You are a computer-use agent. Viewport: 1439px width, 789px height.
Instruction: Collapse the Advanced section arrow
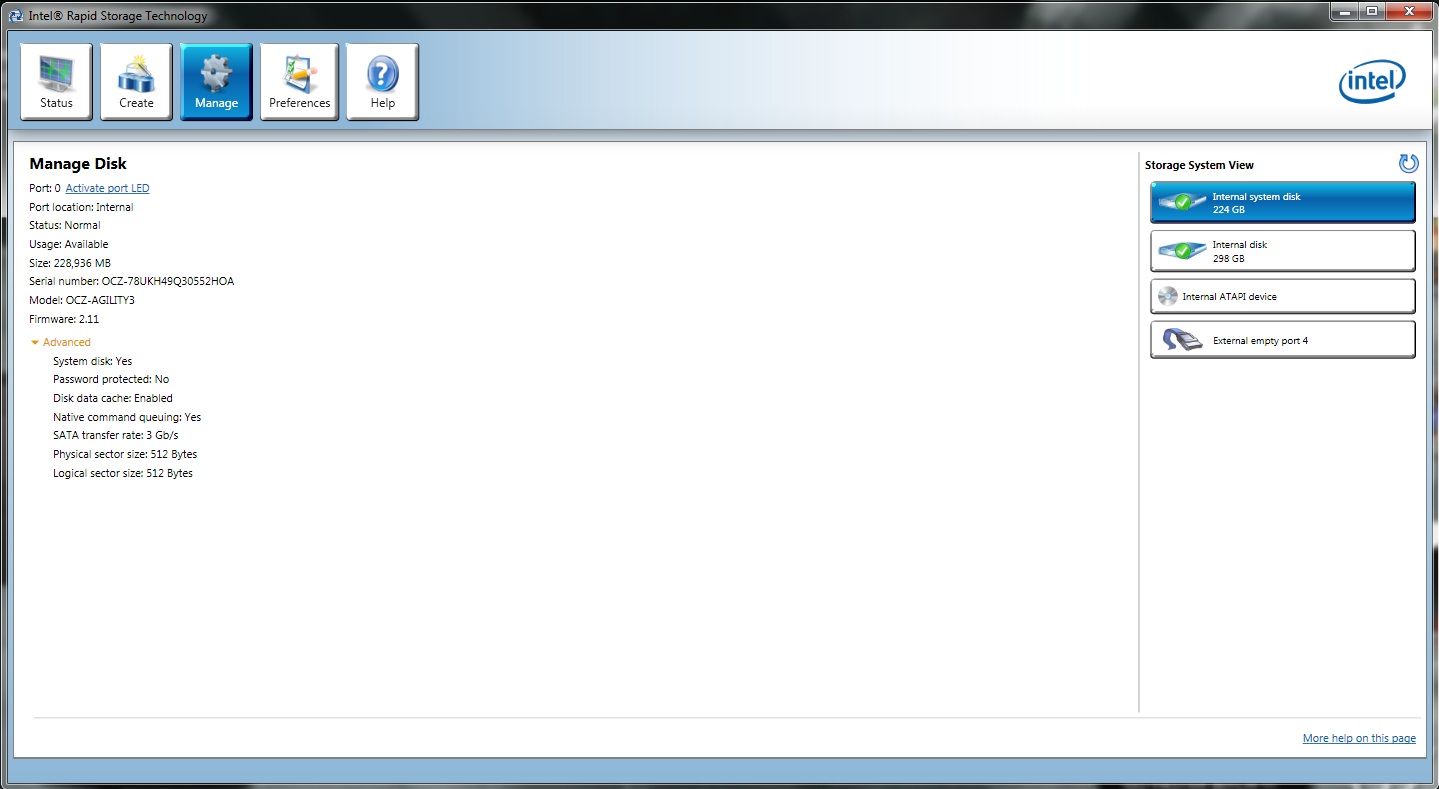(x=35, y=343)
